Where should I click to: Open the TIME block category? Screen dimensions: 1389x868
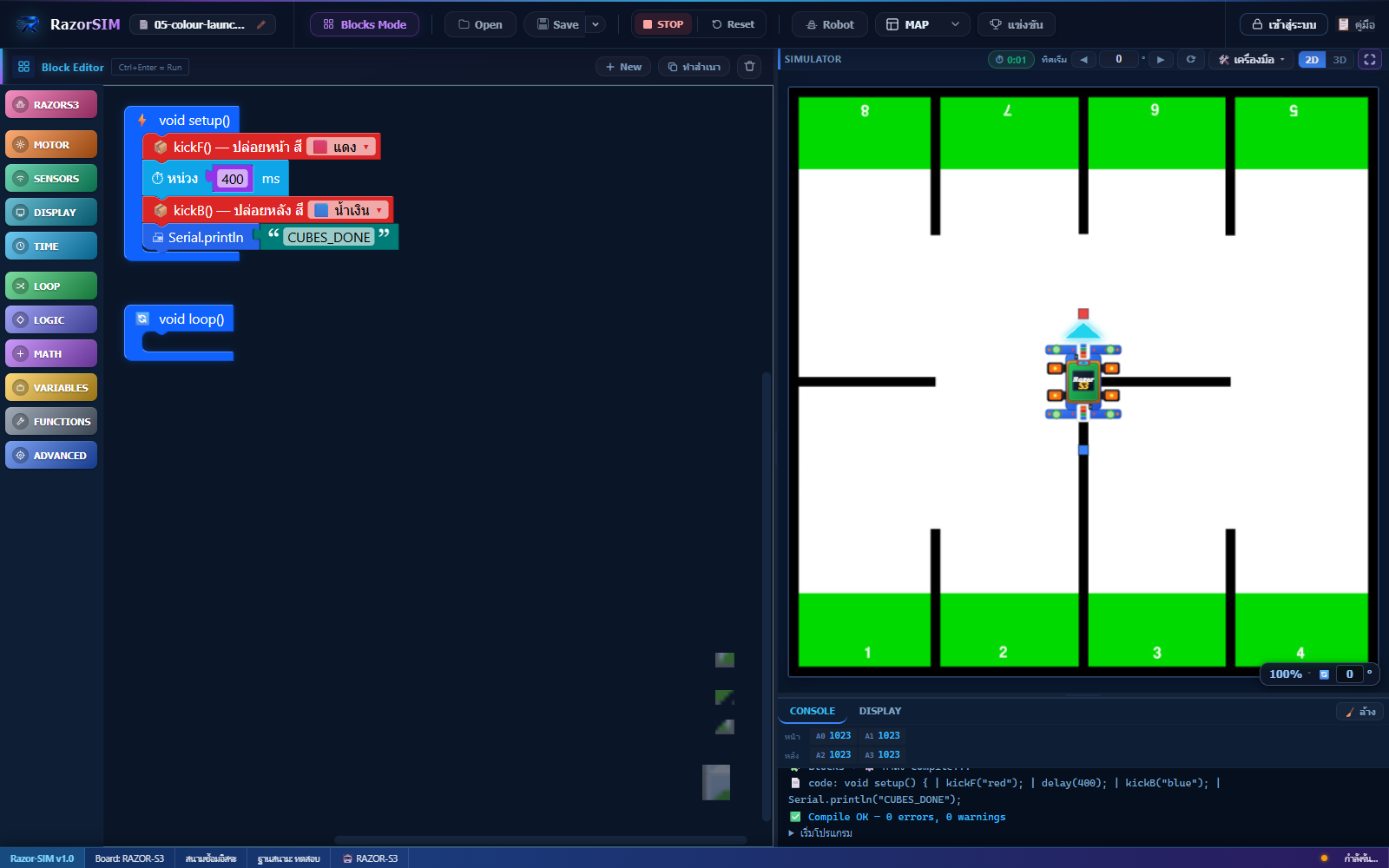click(x=51, y=246)
